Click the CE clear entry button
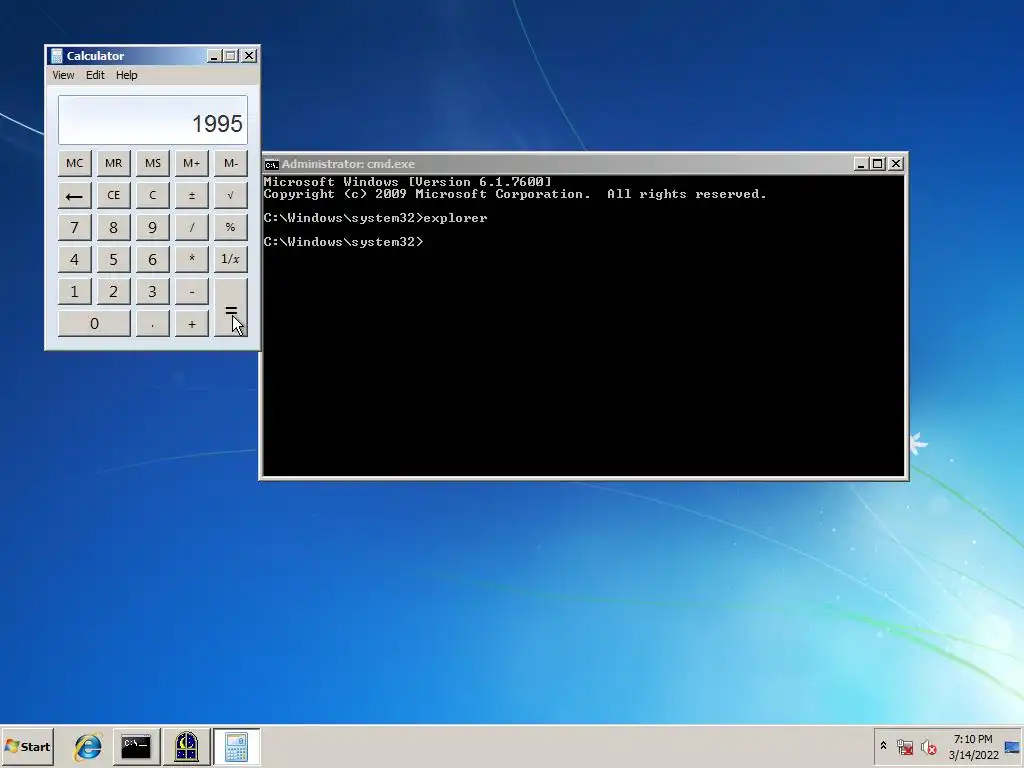 (114, 195)
